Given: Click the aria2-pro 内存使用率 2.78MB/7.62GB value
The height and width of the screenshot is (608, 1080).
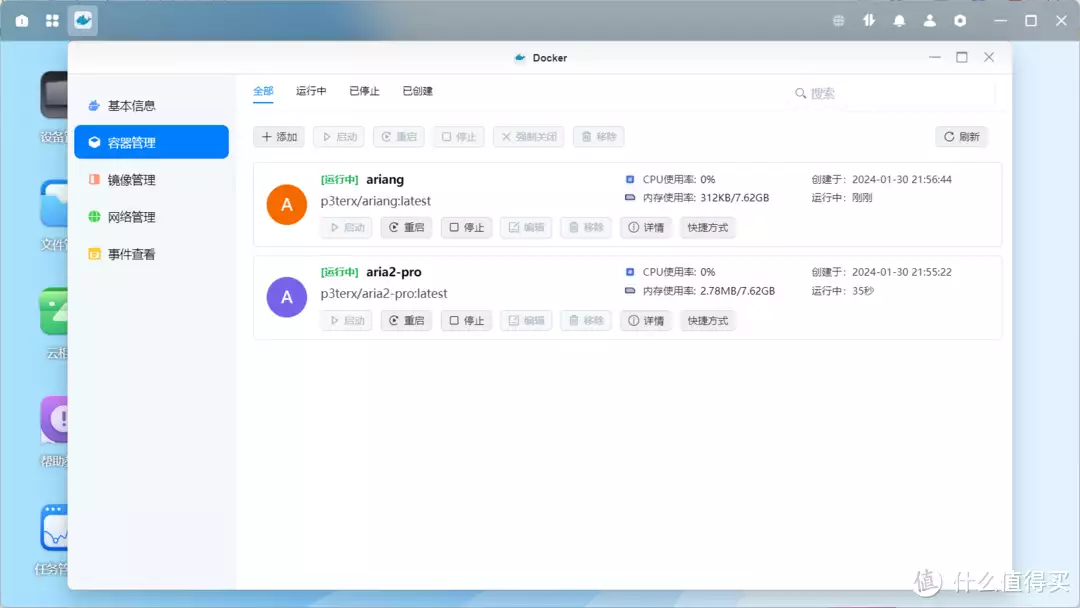Looking at the screenshot, I should coord(737,291).
